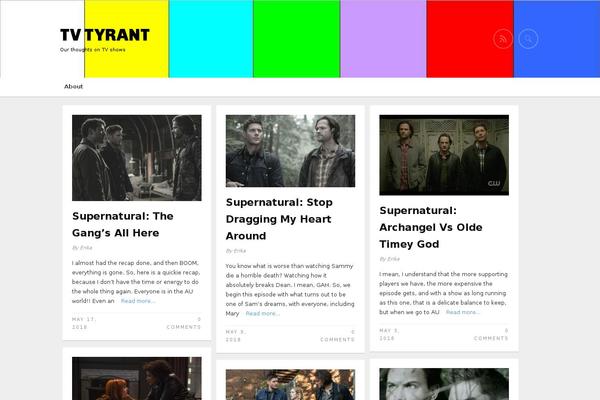600x400 pixels.
Task: Open comments on The Gang's All Here post
Action: 184,323
